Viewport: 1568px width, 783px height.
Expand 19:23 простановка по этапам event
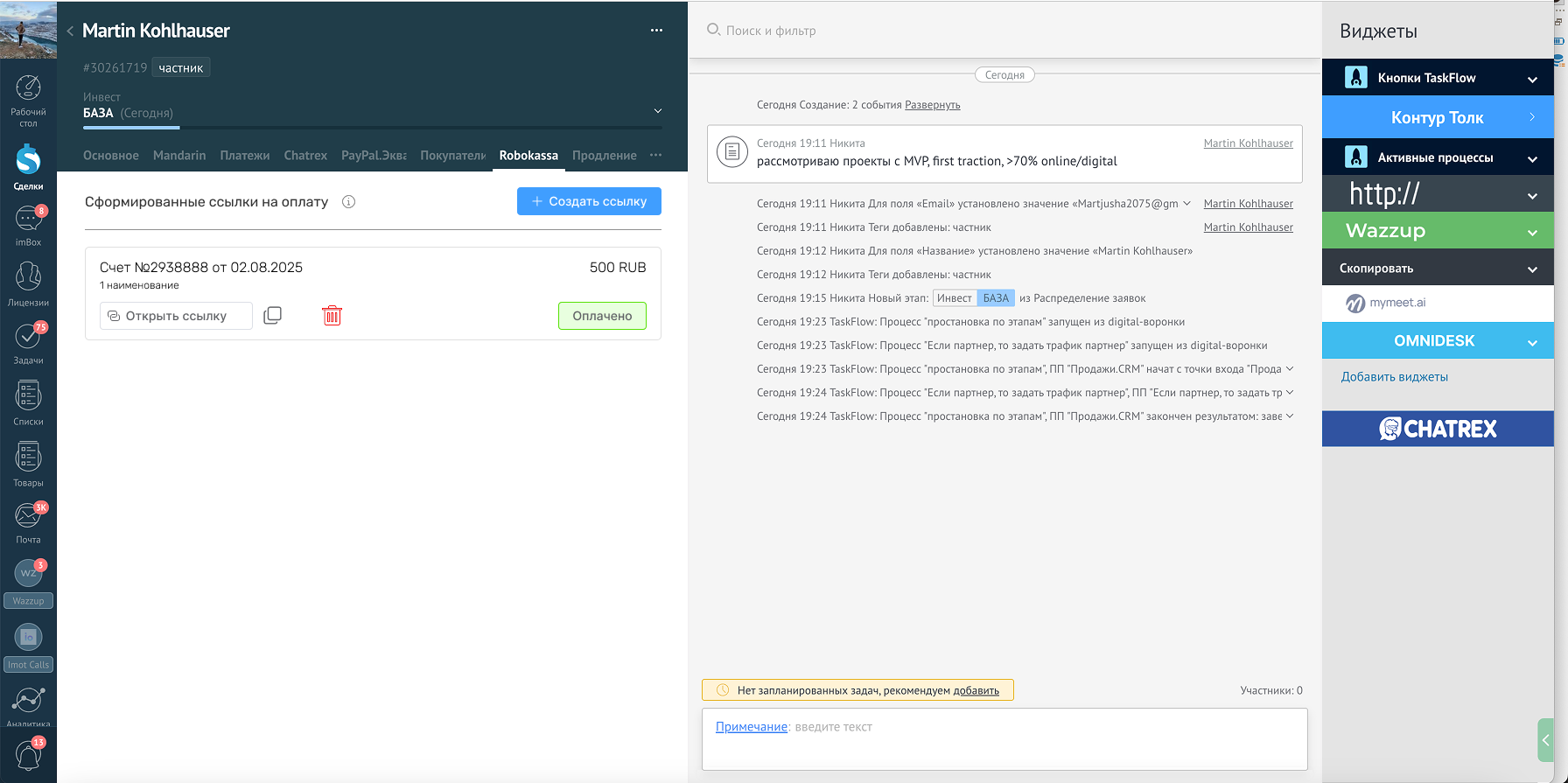pos(1290,368)
